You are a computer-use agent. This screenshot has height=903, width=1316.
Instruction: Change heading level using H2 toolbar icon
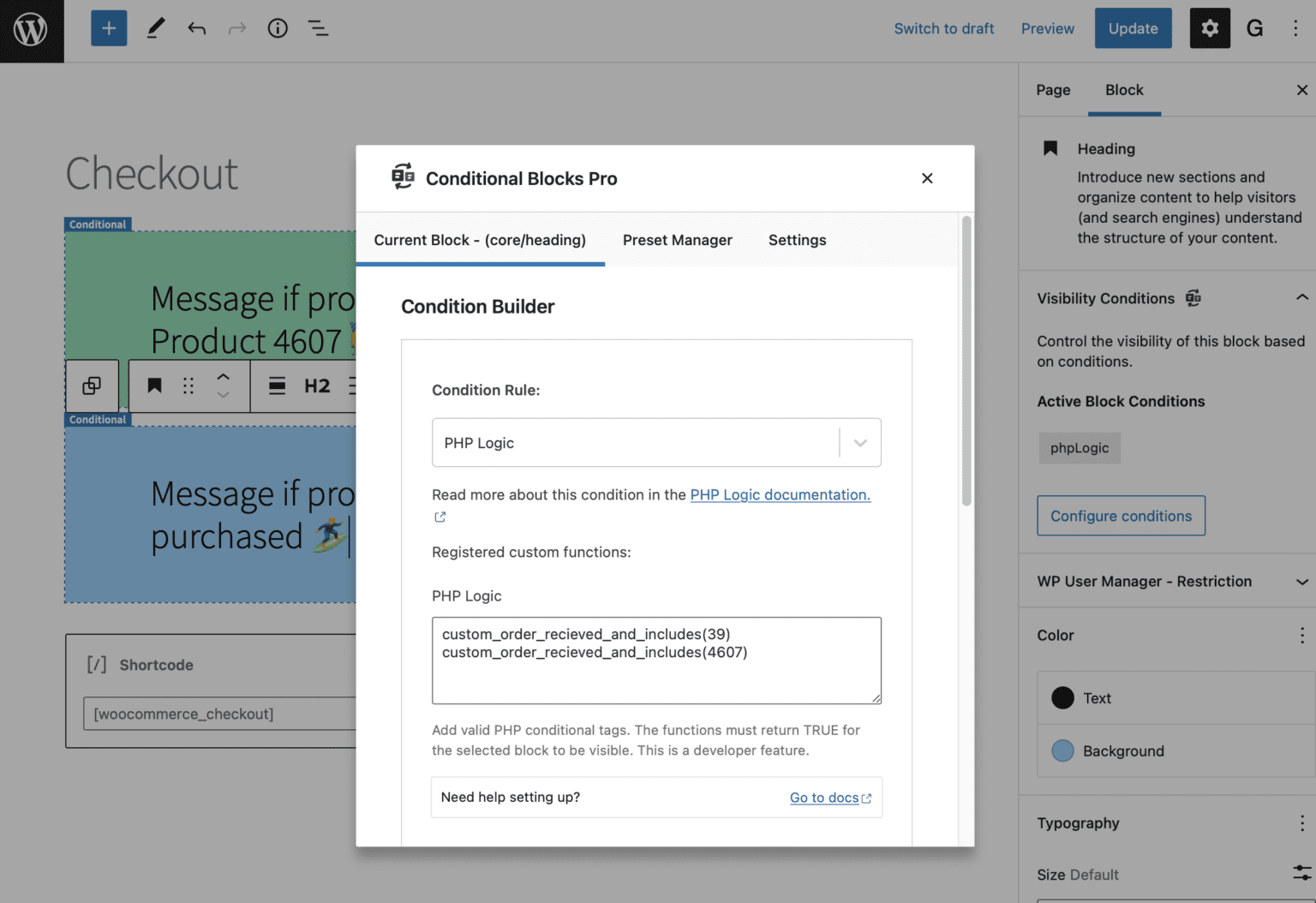[x=317, y=386]
